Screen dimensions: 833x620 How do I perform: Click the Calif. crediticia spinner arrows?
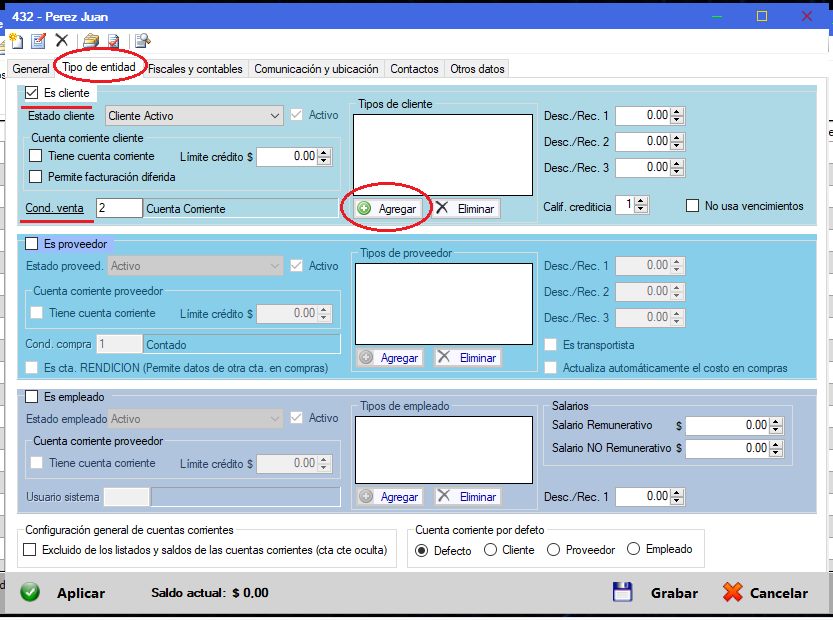pos(641,205)
